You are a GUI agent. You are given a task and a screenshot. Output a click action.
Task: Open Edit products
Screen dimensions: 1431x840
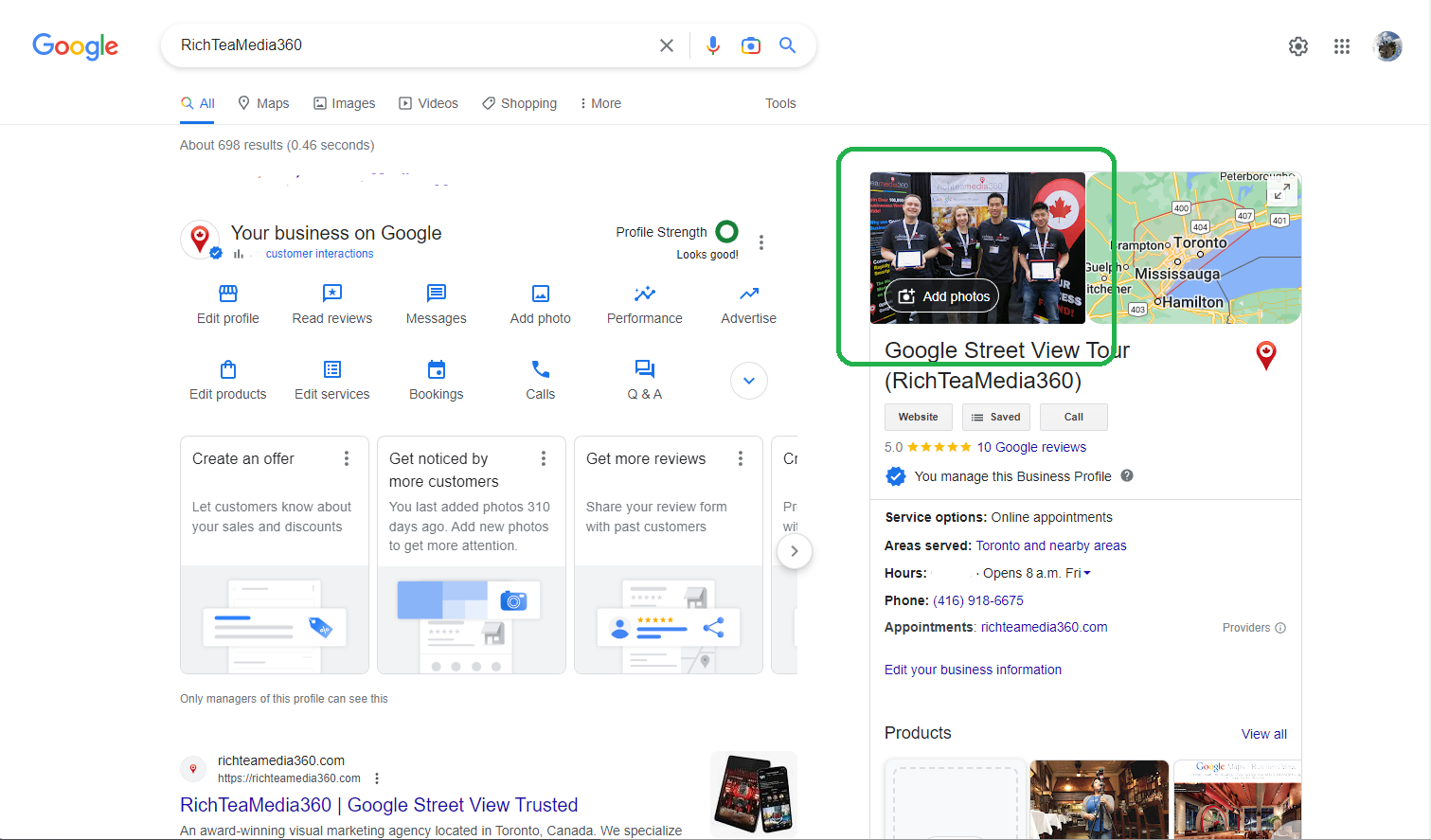pos(228,381)
